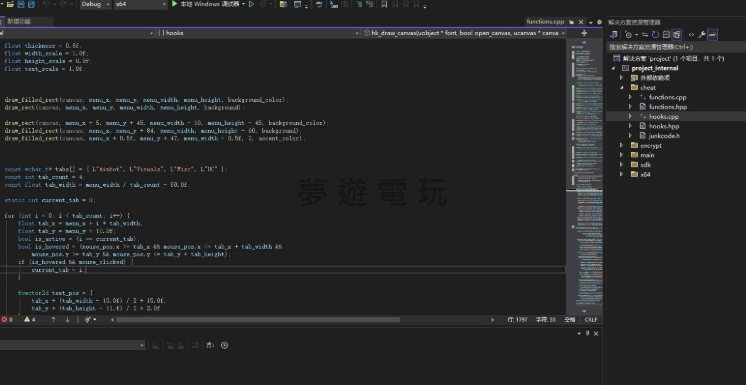Click the code minimap vertical scrollbar
This screenshot has width=746, height=385.
pyautogui.click(x=584, y=177)
